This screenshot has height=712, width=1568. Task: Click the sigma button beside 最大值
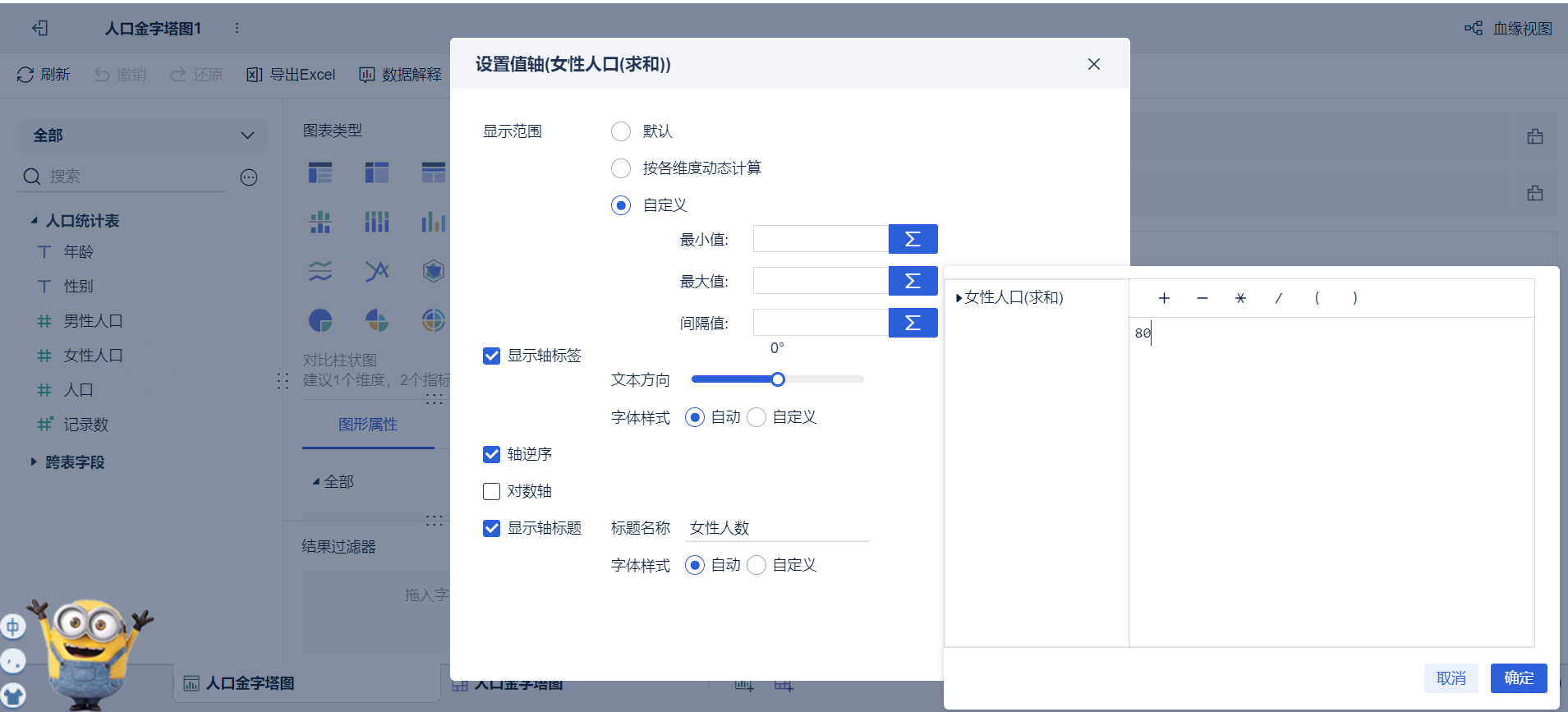point(913,281)
